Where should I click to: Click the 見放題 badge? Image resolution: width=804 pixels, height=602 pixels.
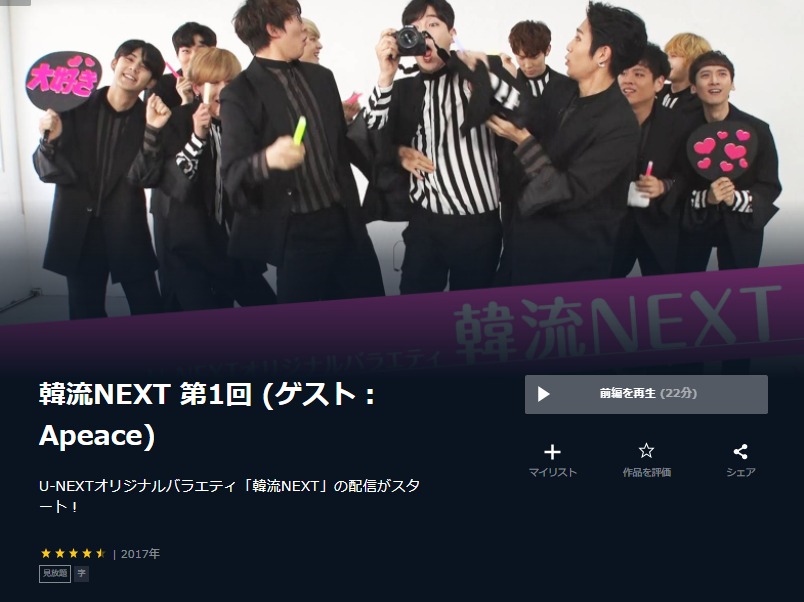55,573
